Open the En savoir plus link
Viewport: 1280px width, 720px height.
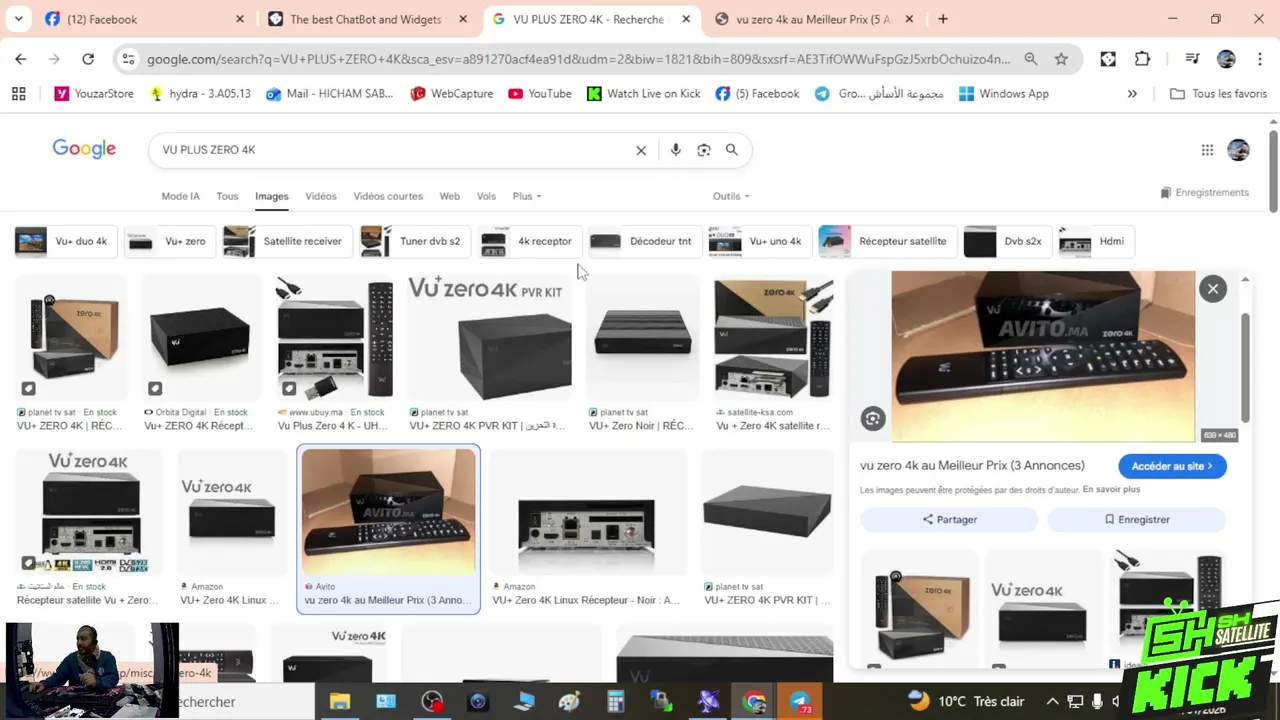click(1111, 489)
